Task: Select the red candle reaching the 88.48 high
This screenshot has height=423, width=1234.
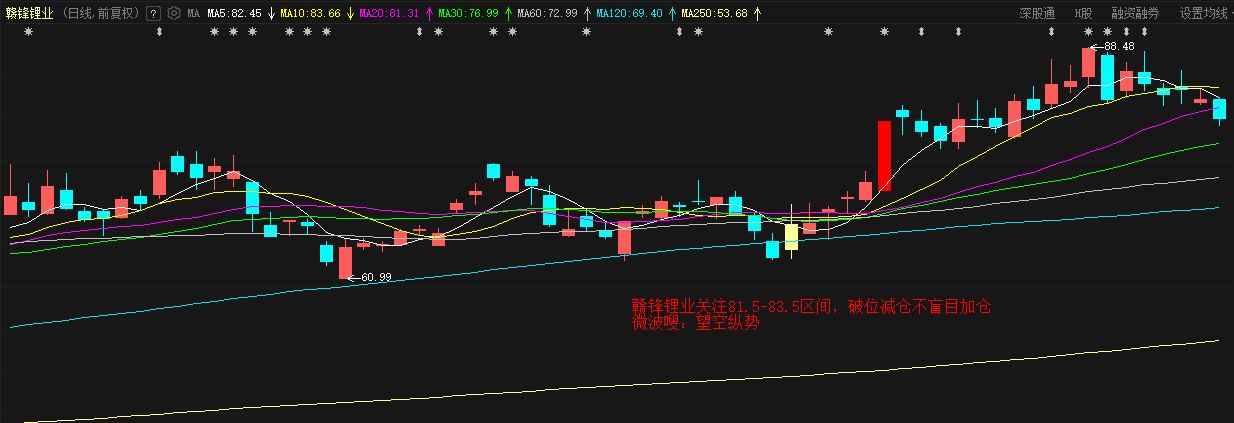Action: (x=1088, y=62)
